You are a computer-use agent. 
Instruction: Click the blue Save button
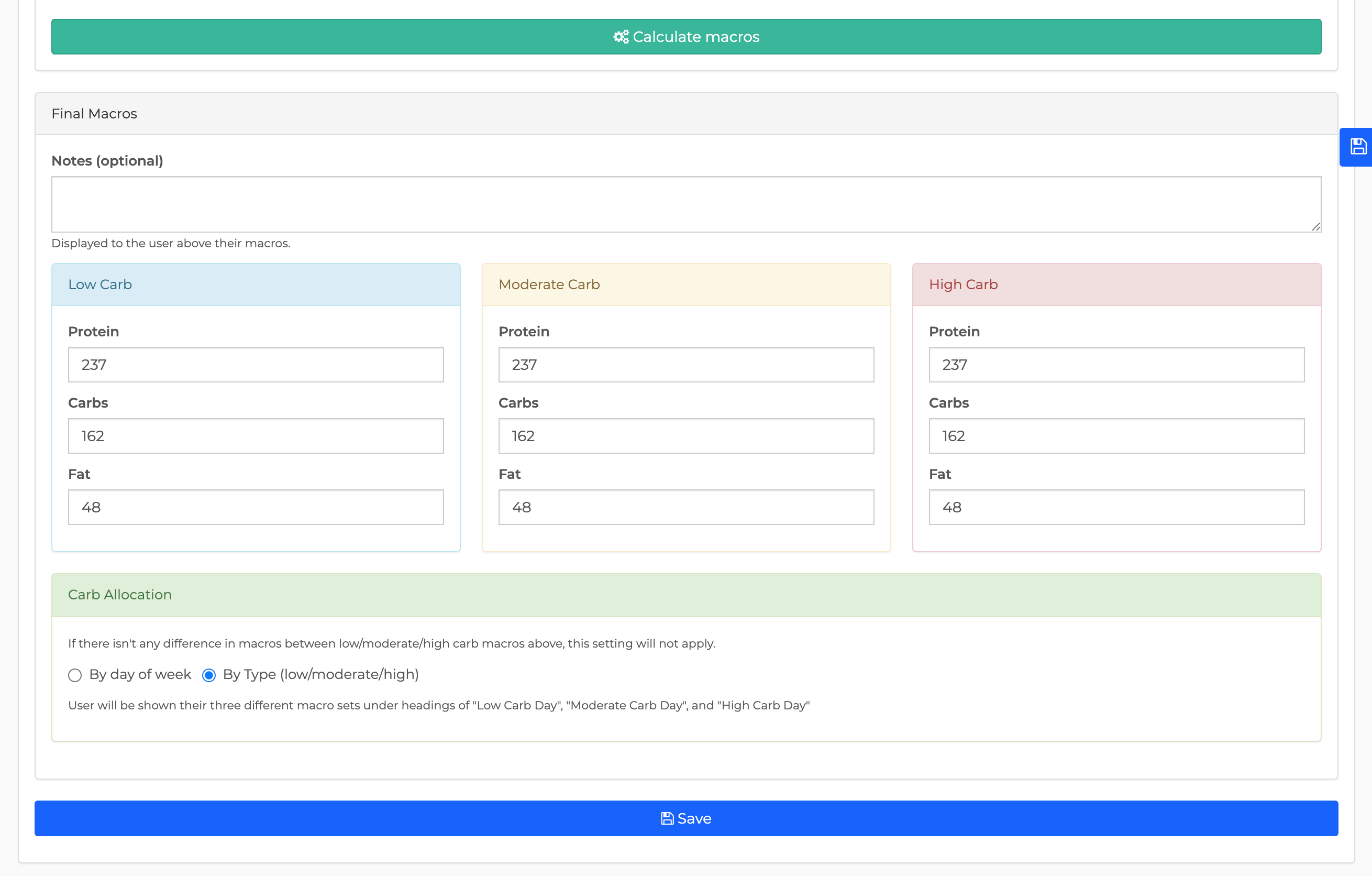(x=686, y=818)
